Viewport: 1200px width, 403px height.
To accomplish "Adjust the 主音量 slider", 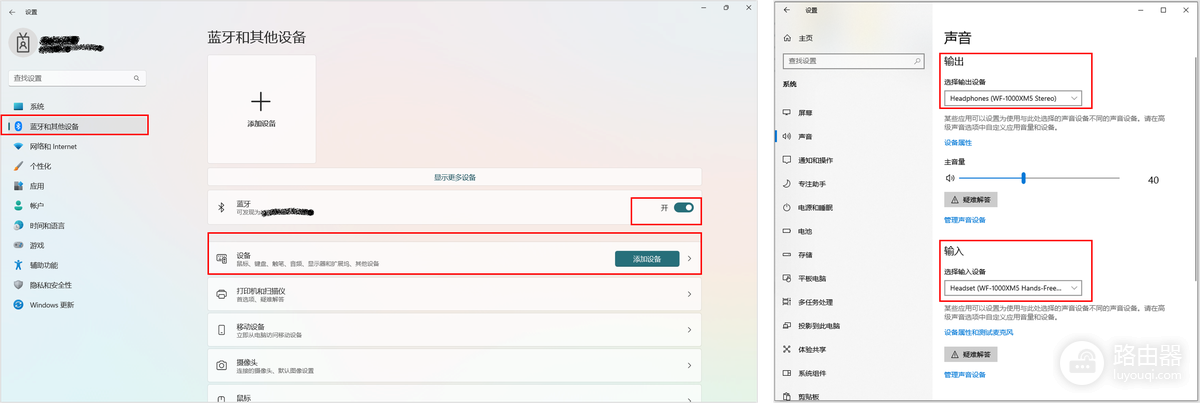I will click(x=1041, y=178).
